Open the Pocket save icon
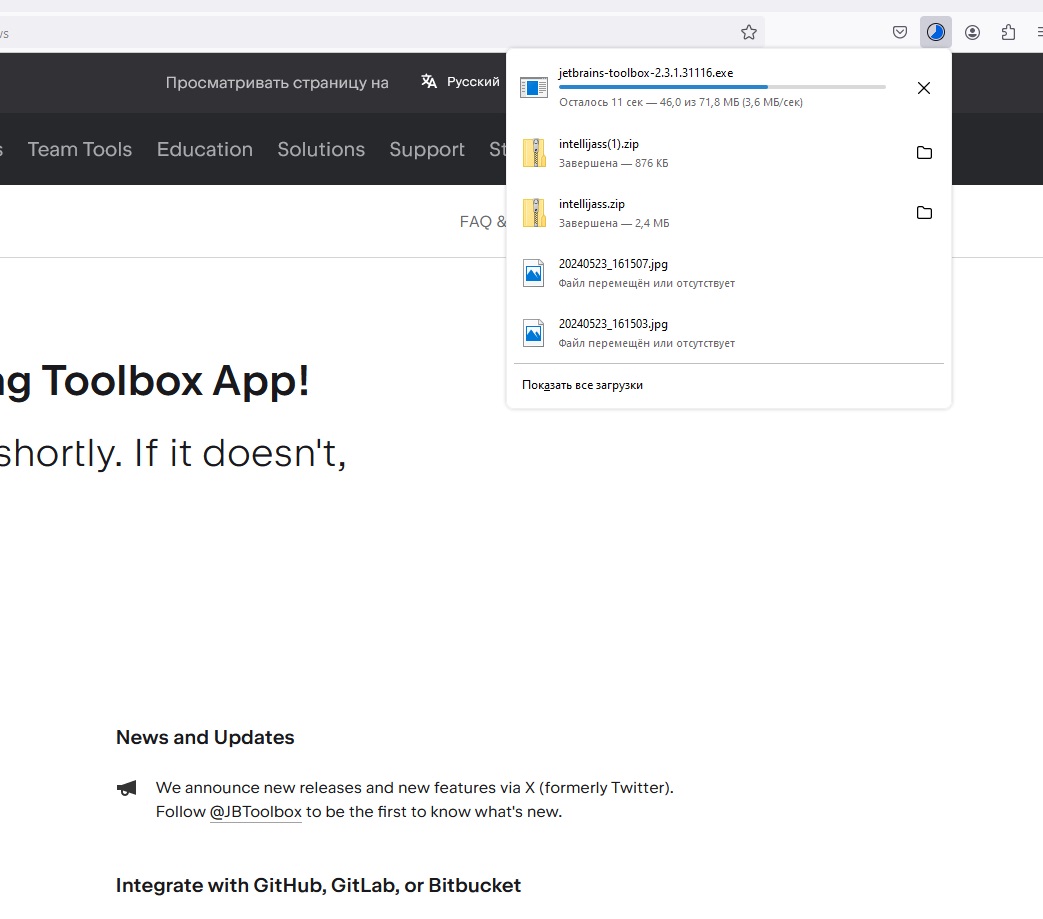1043x919 pixels. [899, 32]
